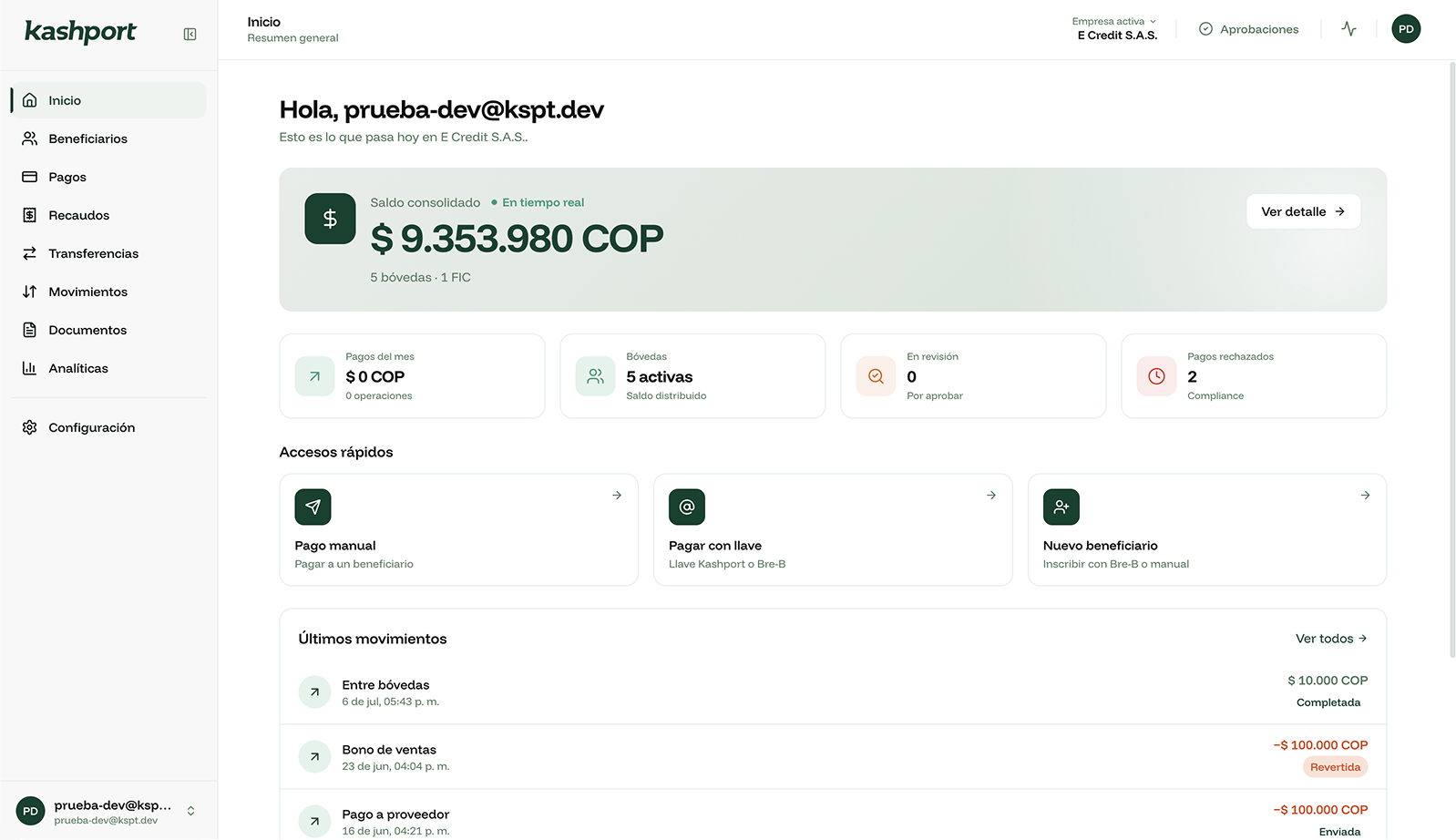
Task: Click the Kashport logo
Action: tap(80, 32)
